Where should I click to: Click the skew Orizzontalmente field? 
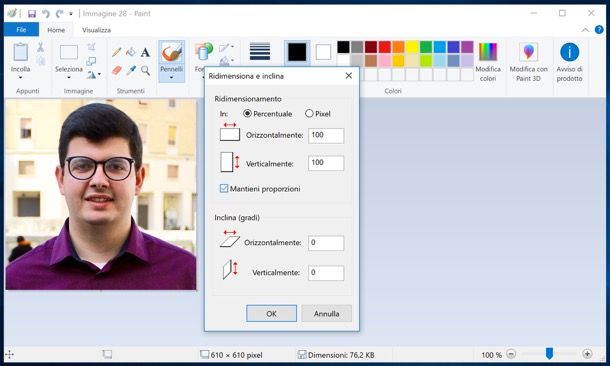(326, 243)
